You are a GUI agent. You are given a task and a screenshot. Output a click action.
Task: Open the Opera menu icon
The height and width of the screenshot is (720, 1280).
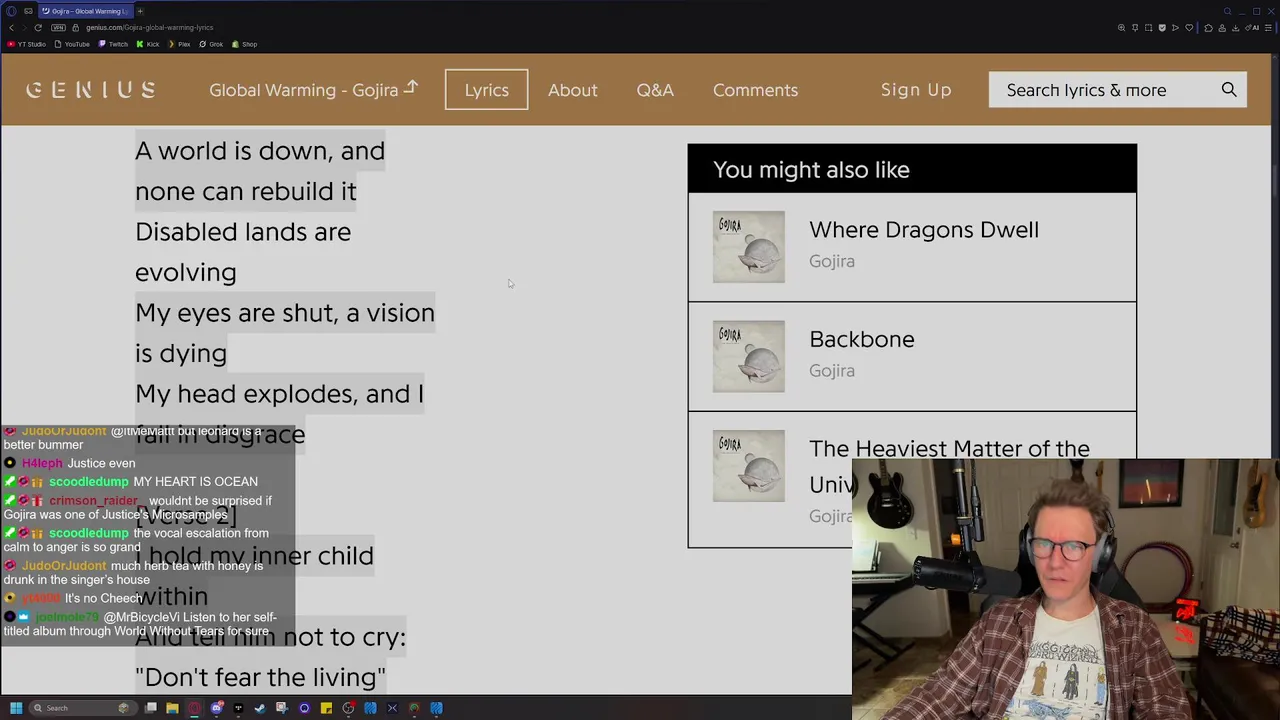tap(11, 11)
